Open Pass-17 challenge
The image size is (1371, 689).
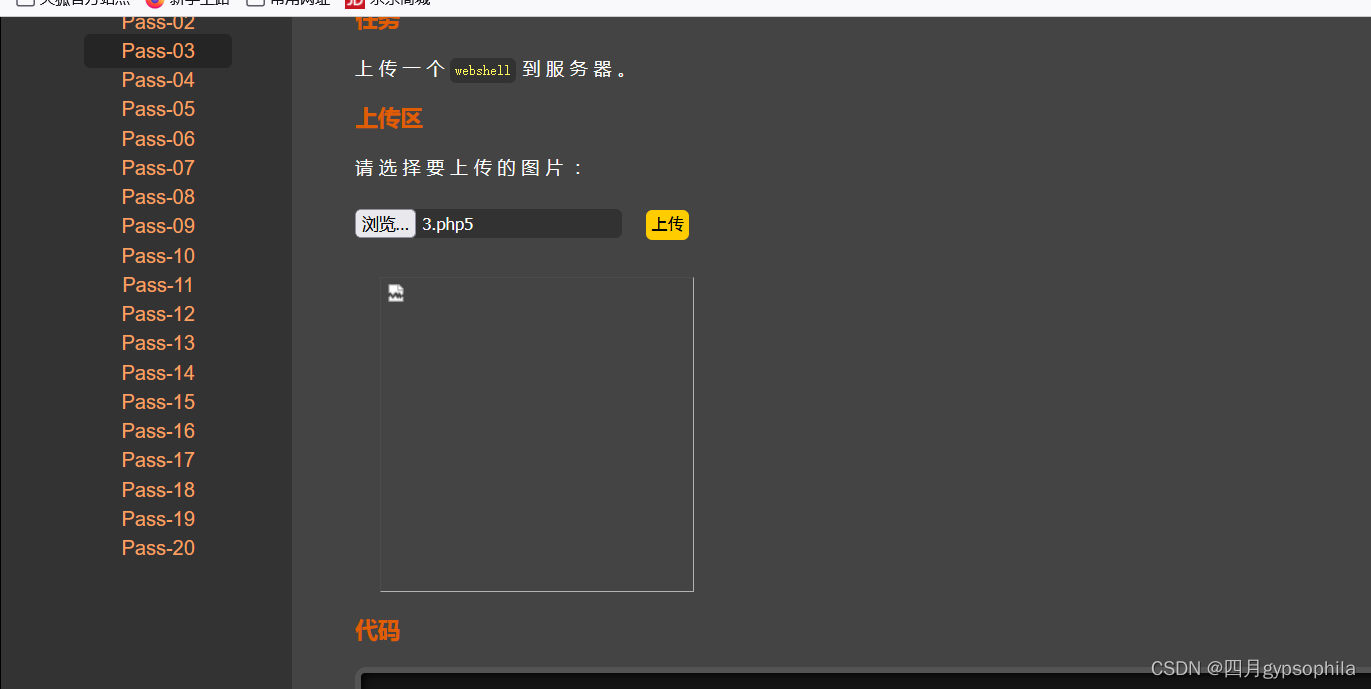158,460
